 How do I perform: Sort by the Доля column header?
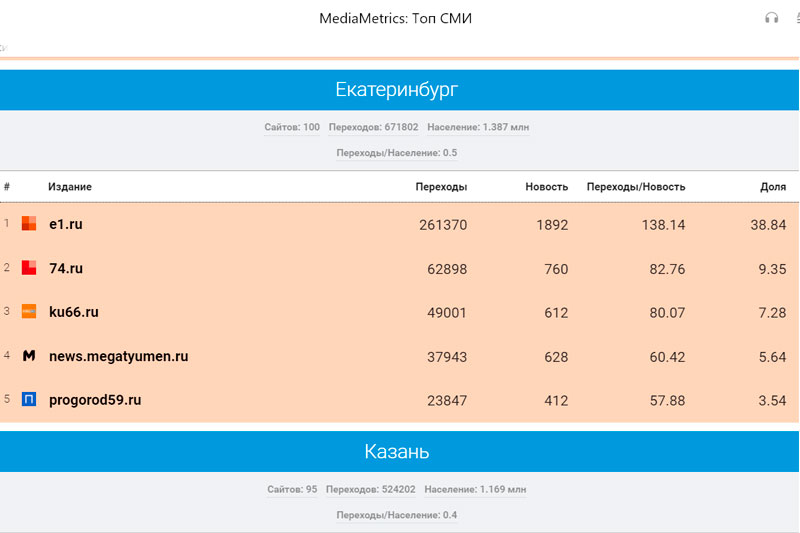click(772, 187)
